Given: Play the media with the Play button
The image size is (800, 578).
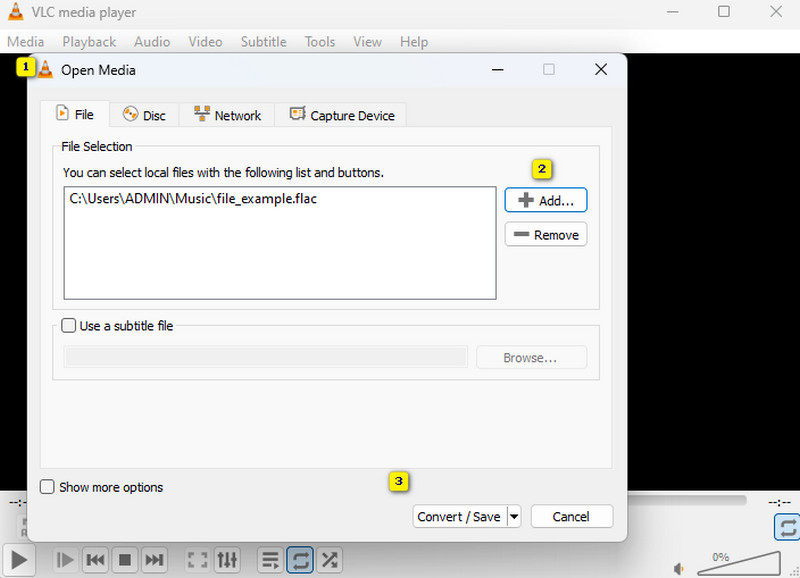Looking at the screenshot, I should (x=18, y=560).
